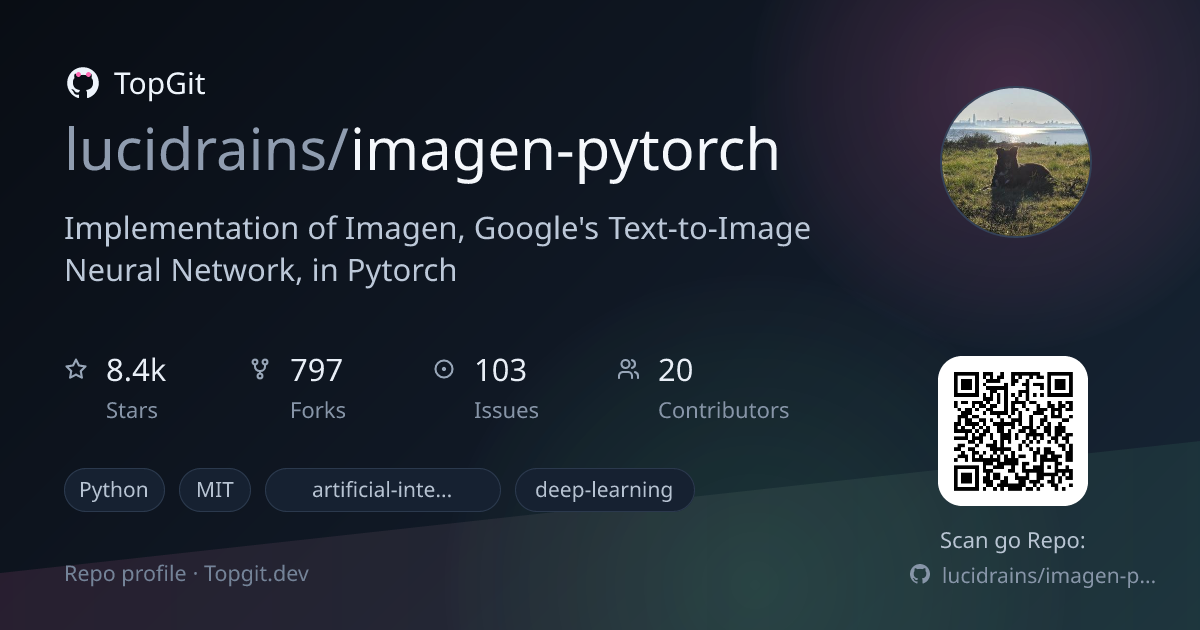Click the Contributors label
1200x630 pixels.
point(723,411)
